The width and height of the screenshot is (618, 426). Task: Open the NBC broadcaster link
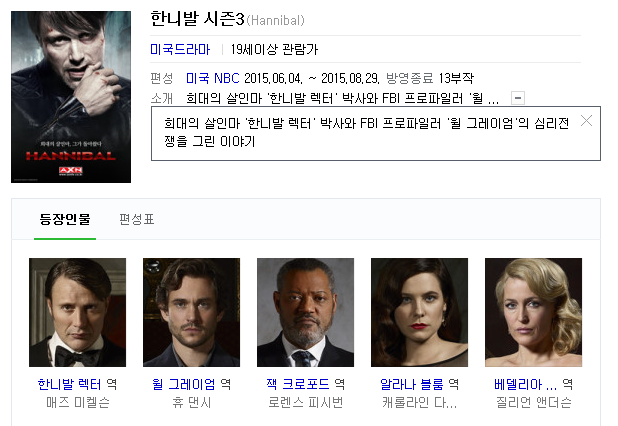click(227, 78)
